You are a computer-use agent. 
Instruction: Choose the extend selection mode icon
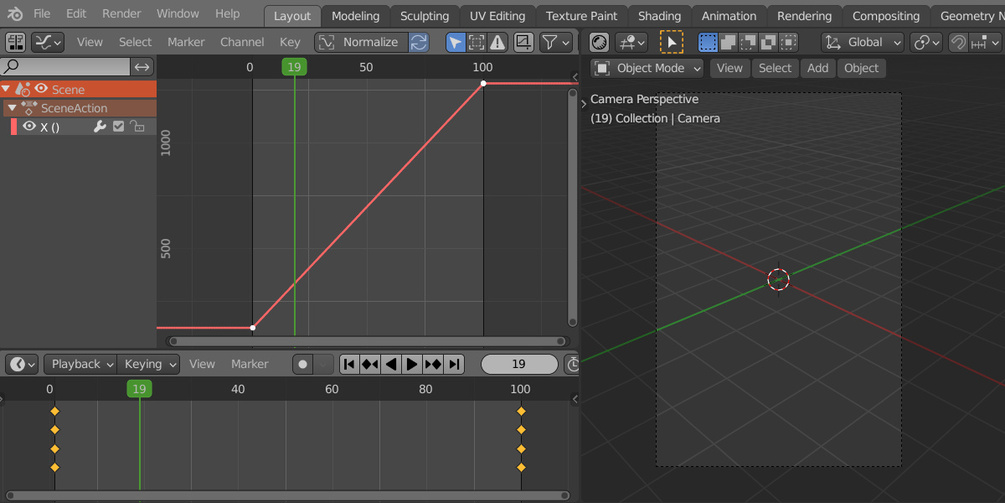728,42
